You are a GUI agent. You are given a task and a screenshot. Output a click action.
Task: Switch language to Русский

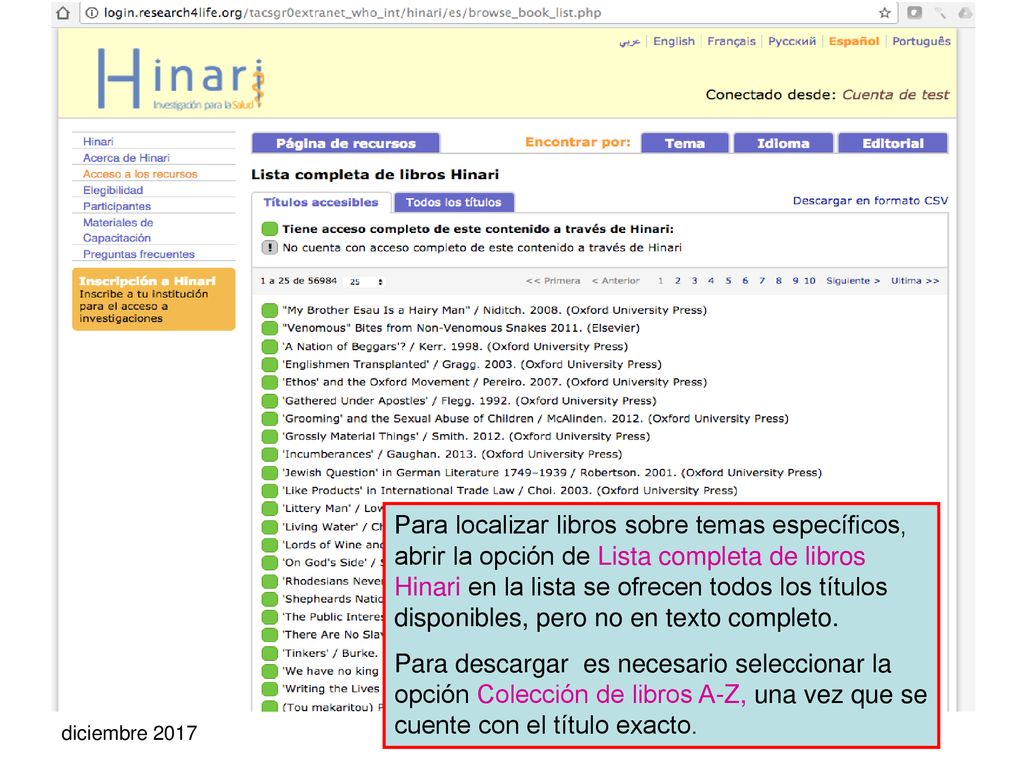(x=792, y=41)
